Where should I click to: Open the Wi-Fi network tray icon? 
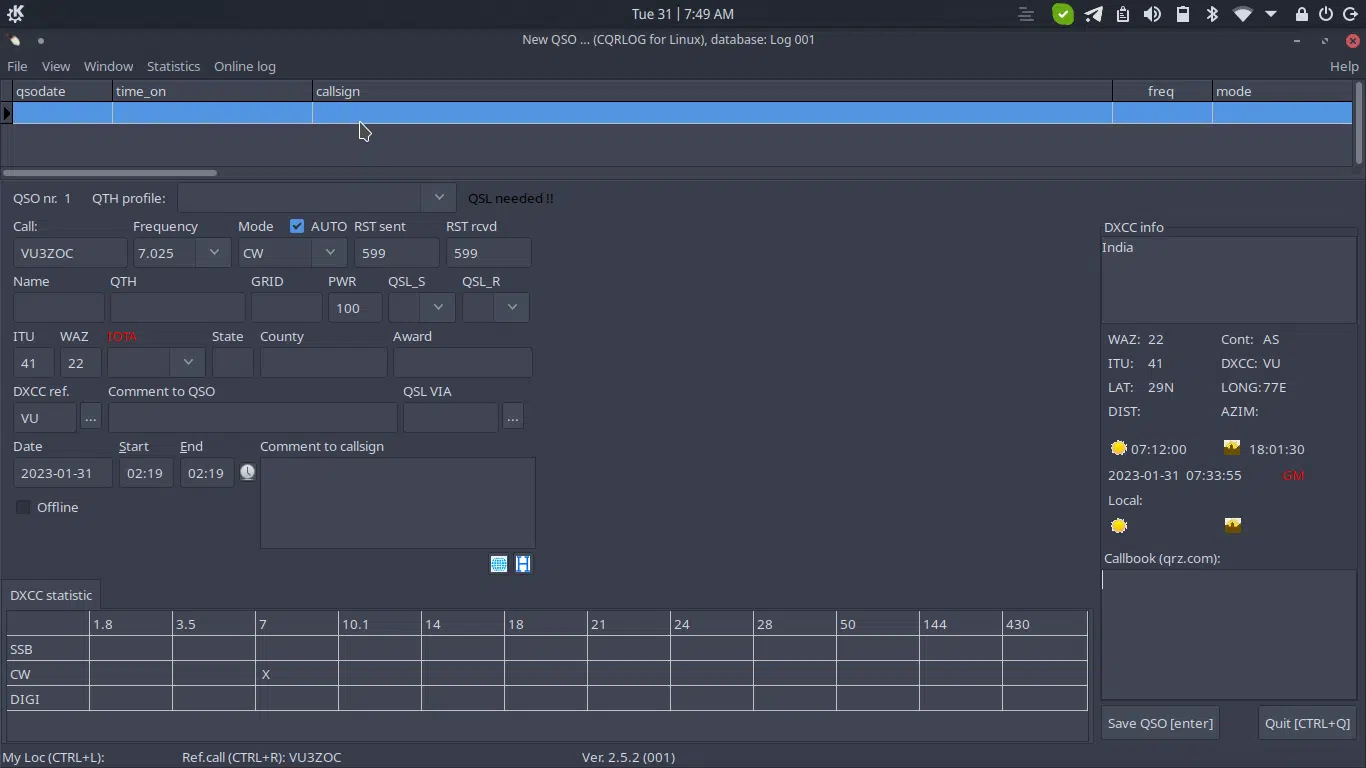(1242, 14)
